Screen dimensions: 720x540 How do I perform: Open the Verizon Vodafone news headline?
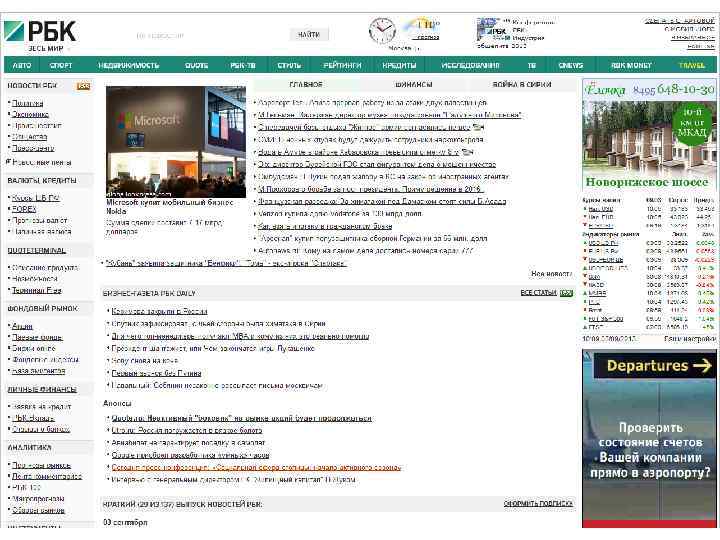pos(340,214)
